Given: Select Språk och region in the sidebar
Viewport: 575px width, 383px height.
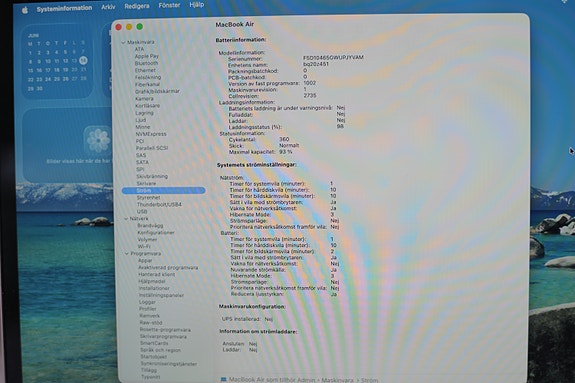Looking at the screenshot, I should click(x=160, y=350).
